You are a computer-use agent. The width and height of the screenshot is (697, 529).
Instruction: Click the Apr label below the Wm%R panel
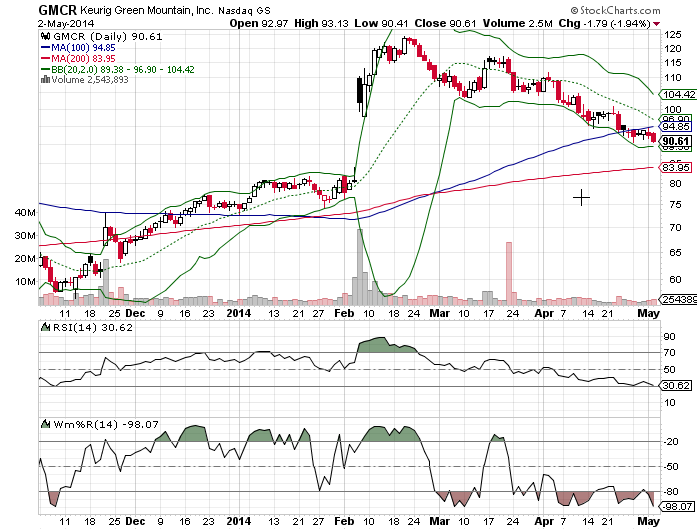pyautogui.click(x=544, y=521)
